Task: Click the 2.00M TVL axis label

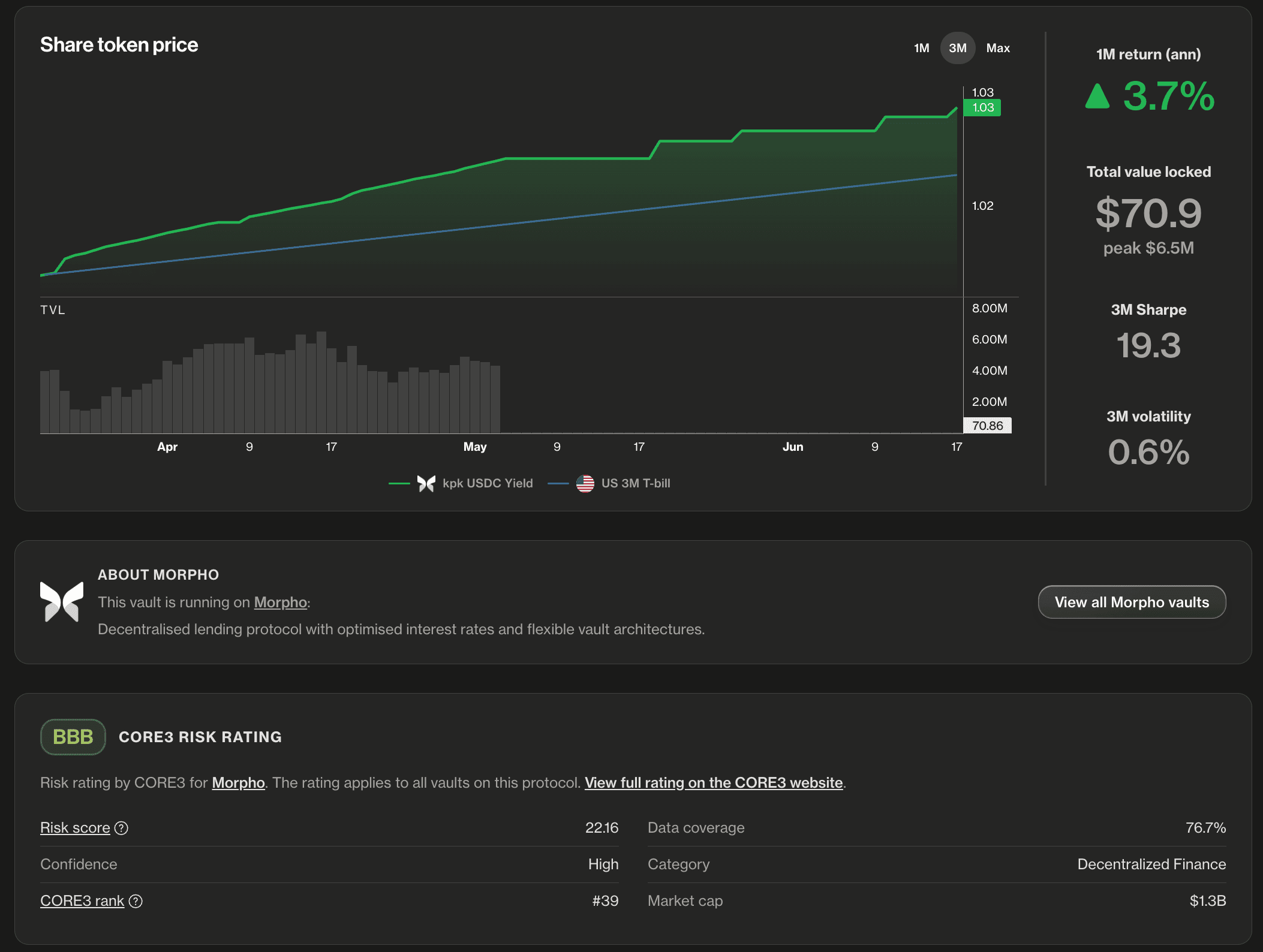Action: click(x=990, y=402)
